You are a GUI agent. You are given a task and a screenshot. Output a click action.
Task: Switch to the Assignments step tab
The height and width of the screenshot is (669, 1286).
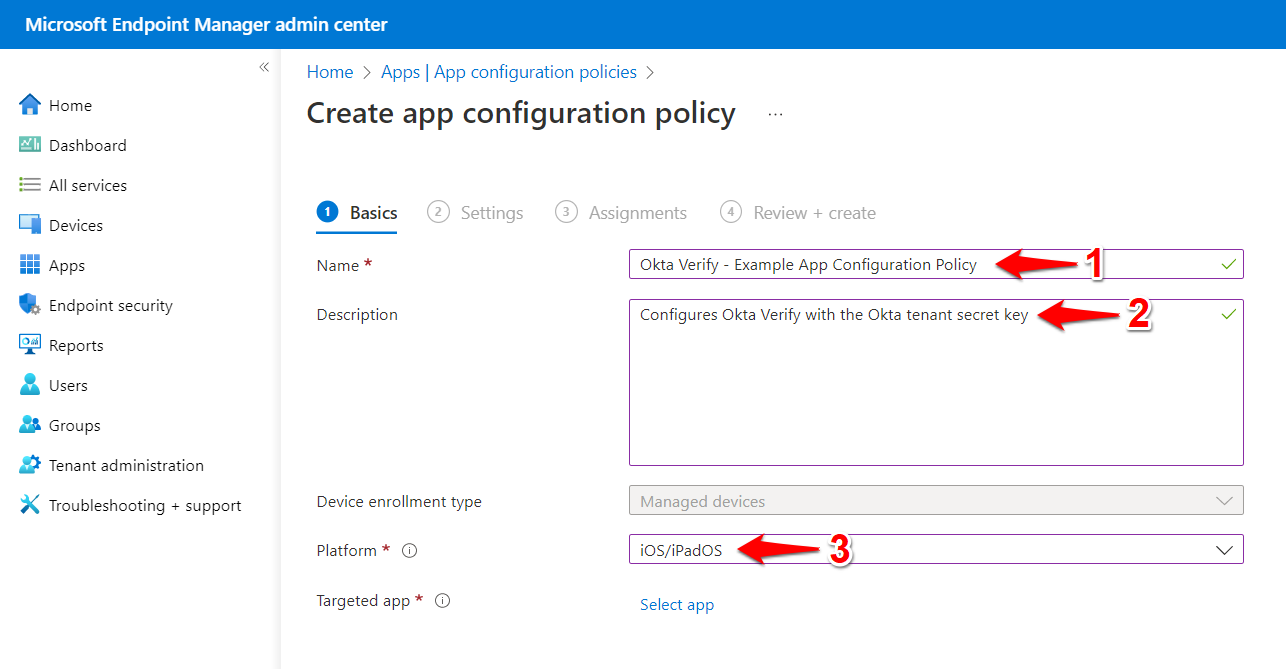621,213
